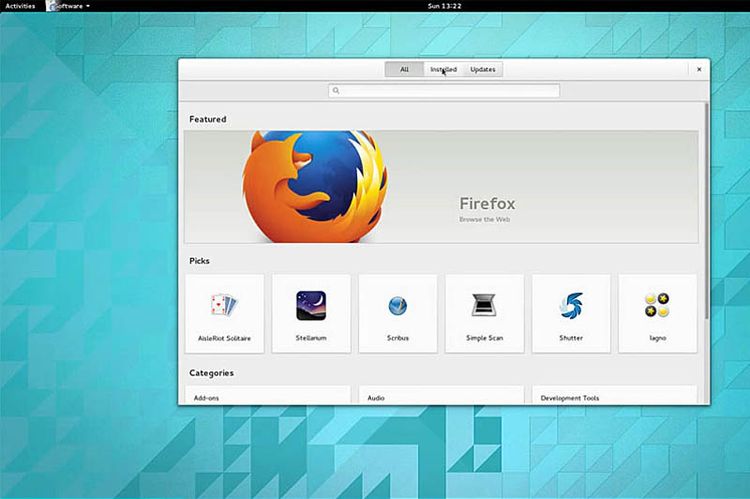The height and width of the screenshot is (499, 750).
Task: Switch to the Installed tab
Action: coord(443,69)
